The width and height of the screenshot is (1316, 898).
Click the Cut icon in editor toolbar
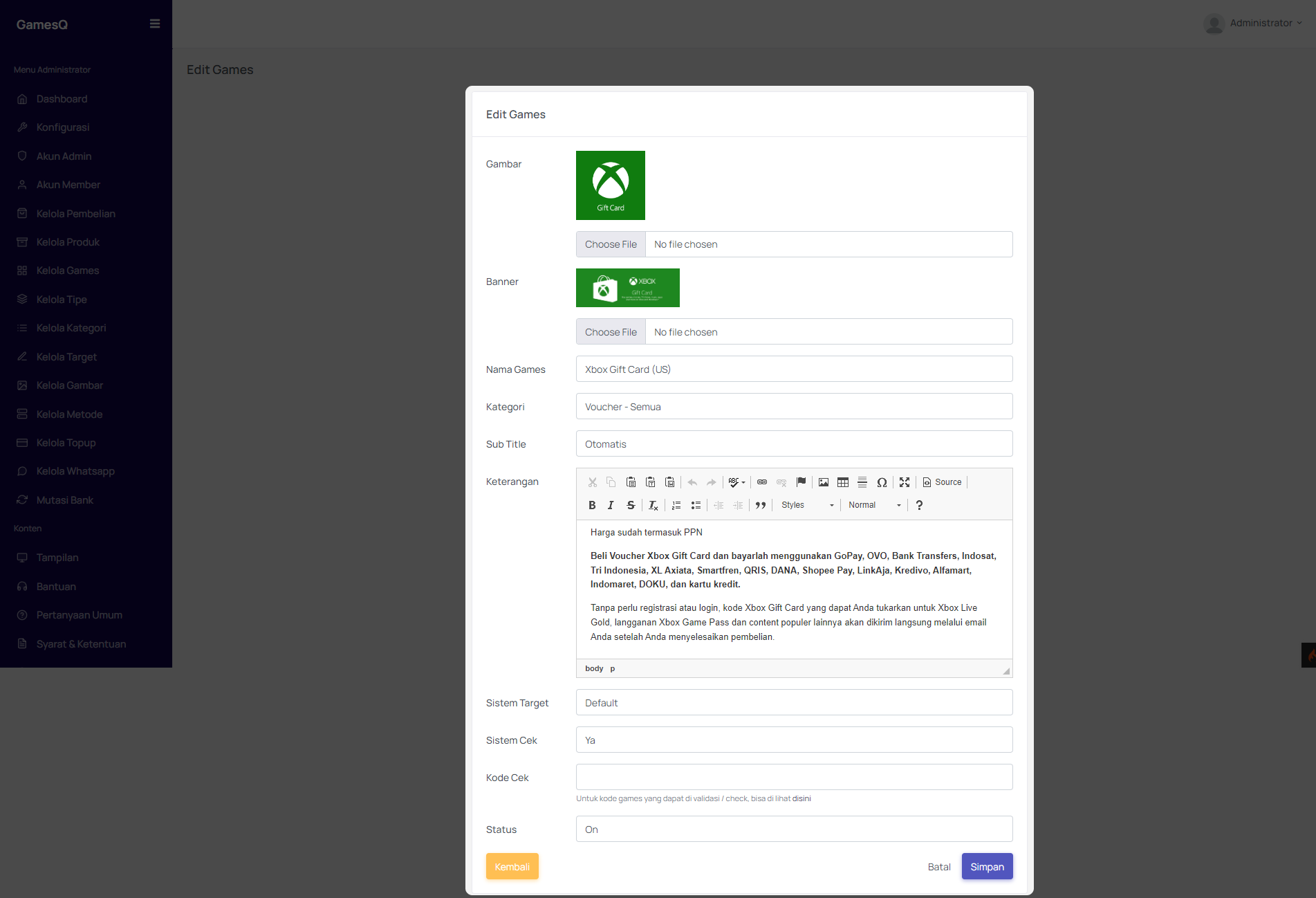pos(593,482)
